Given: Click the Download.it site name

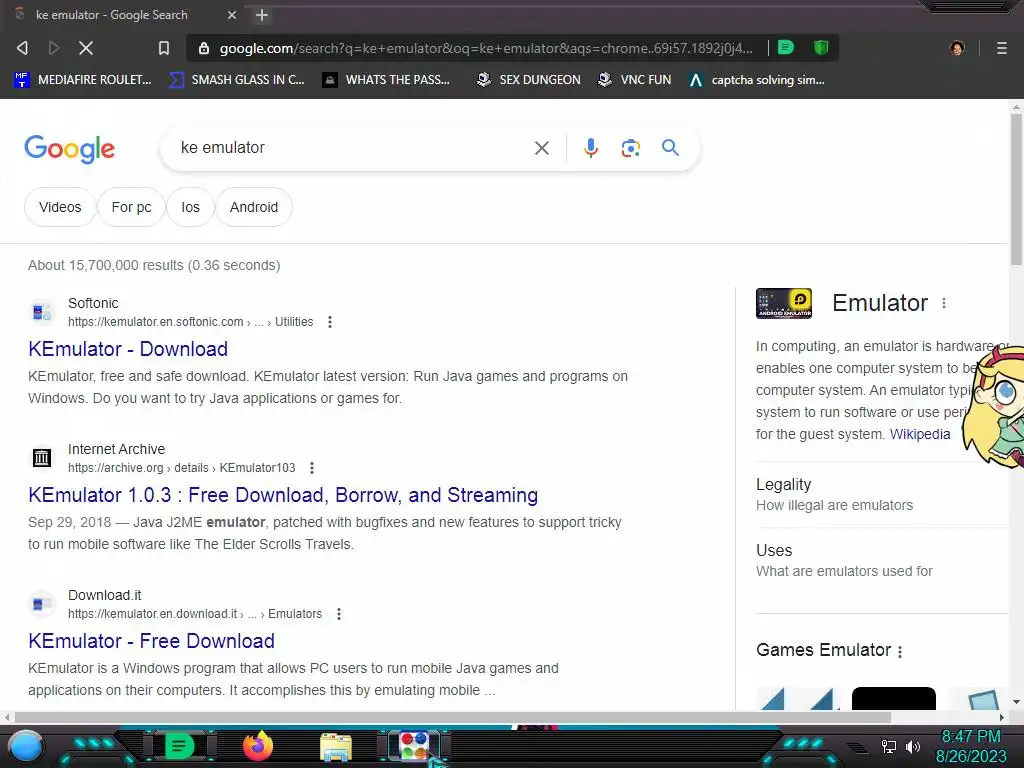Looking at the screenshot, I should [x=104, y=596].
